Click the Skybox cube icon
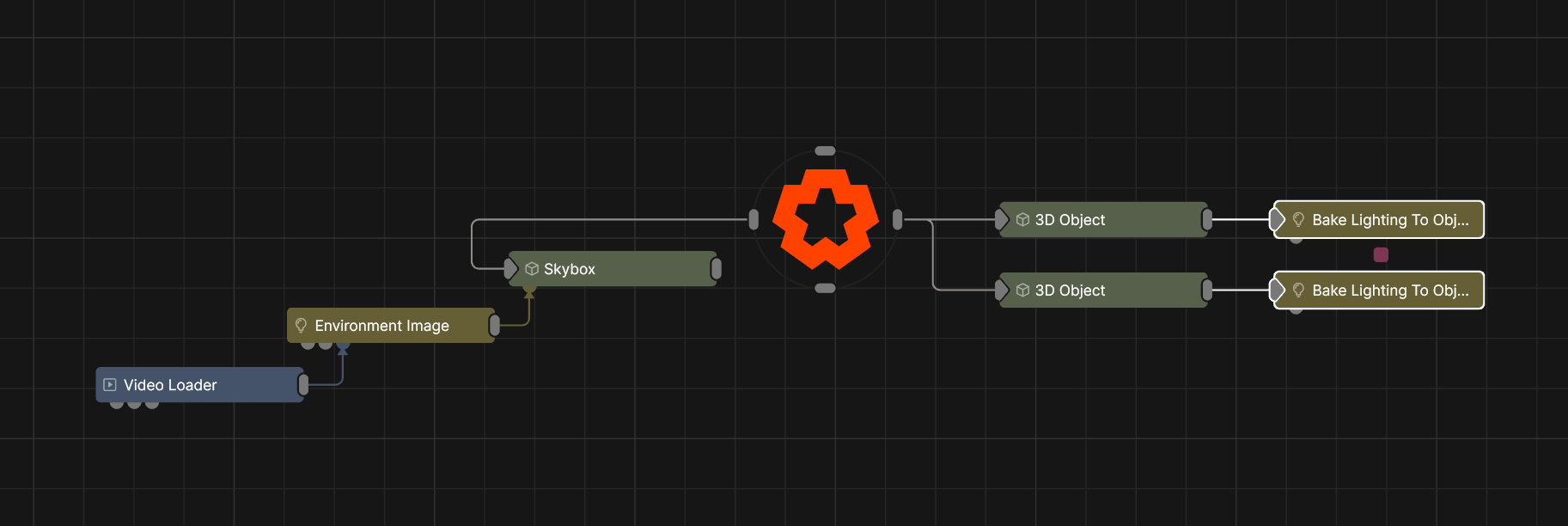Image resolution: width=1568 pixels, height=526 pixels. click(x=532, y=269)
